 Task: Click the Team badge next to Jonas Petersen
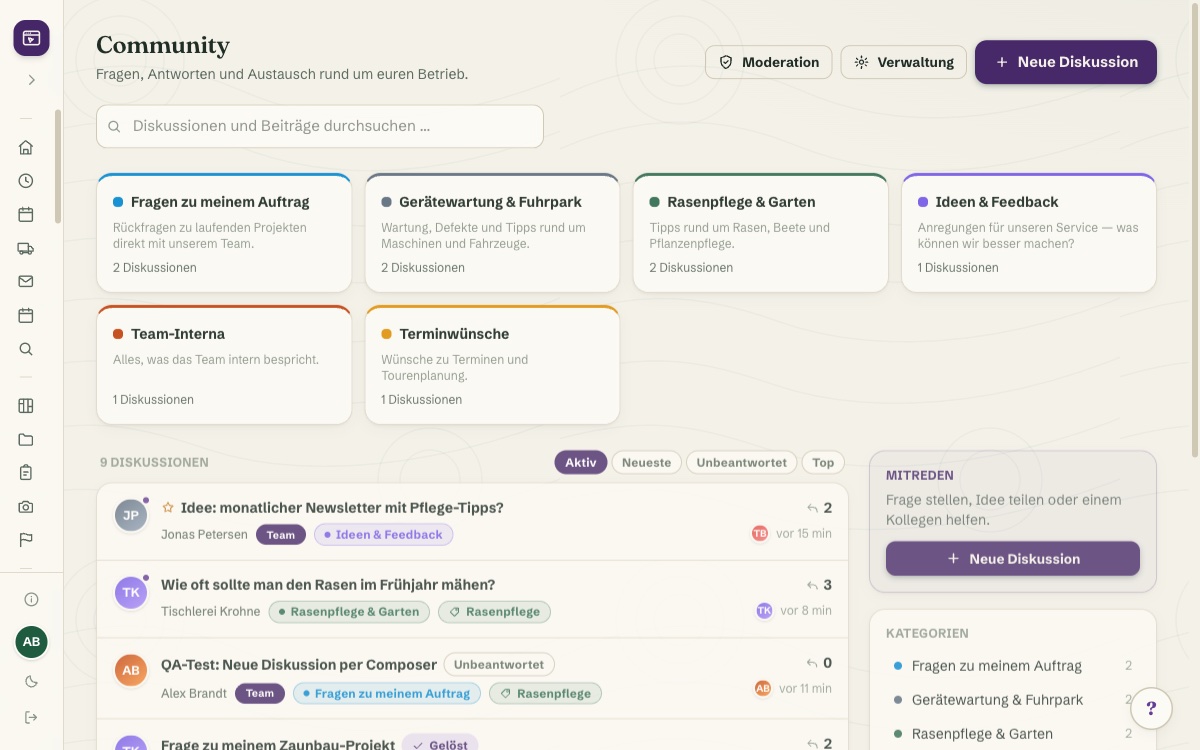(281, 535)
